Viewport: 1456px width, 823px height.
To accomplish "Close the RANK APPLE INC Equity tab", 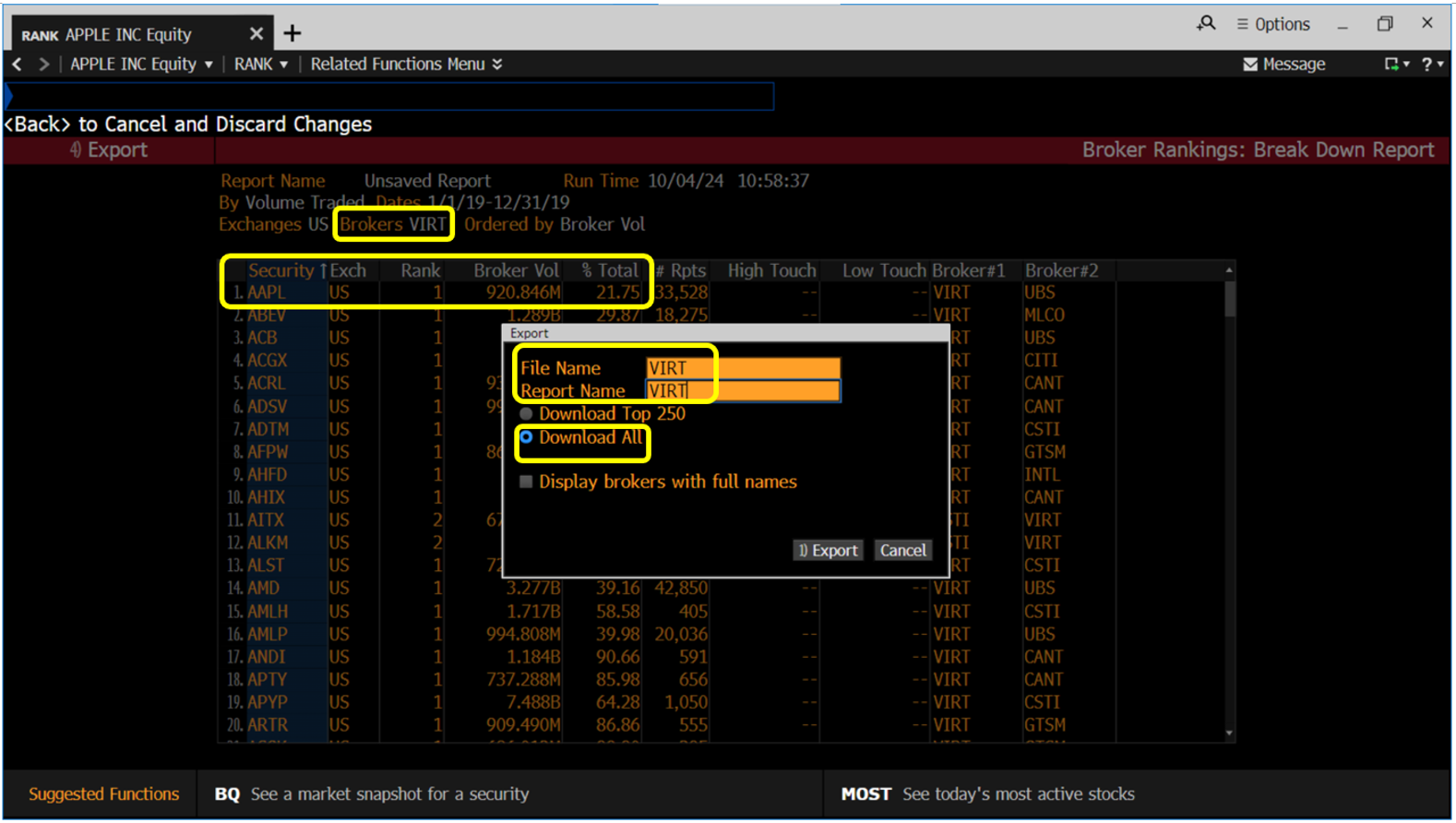I will (x=256, y=34).
